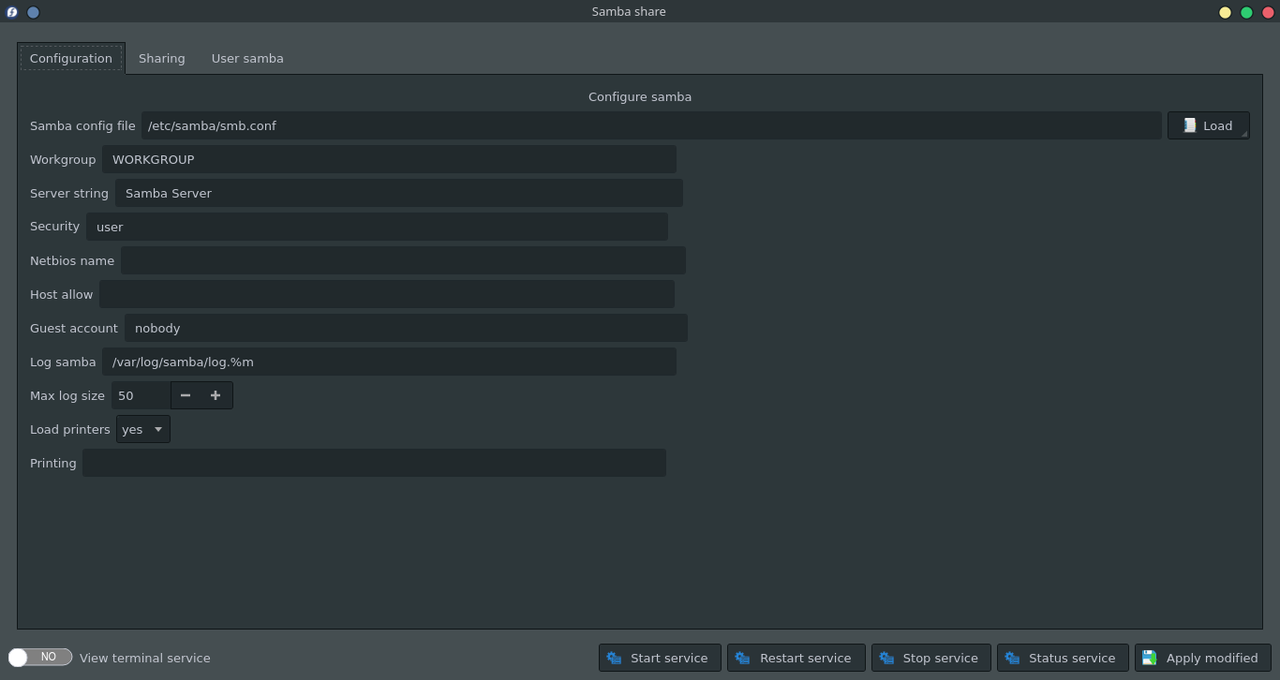Screen dimensions: 1280x680
Task: Click the floppy disk icon on Apply modified
Action: [1149, 658]
